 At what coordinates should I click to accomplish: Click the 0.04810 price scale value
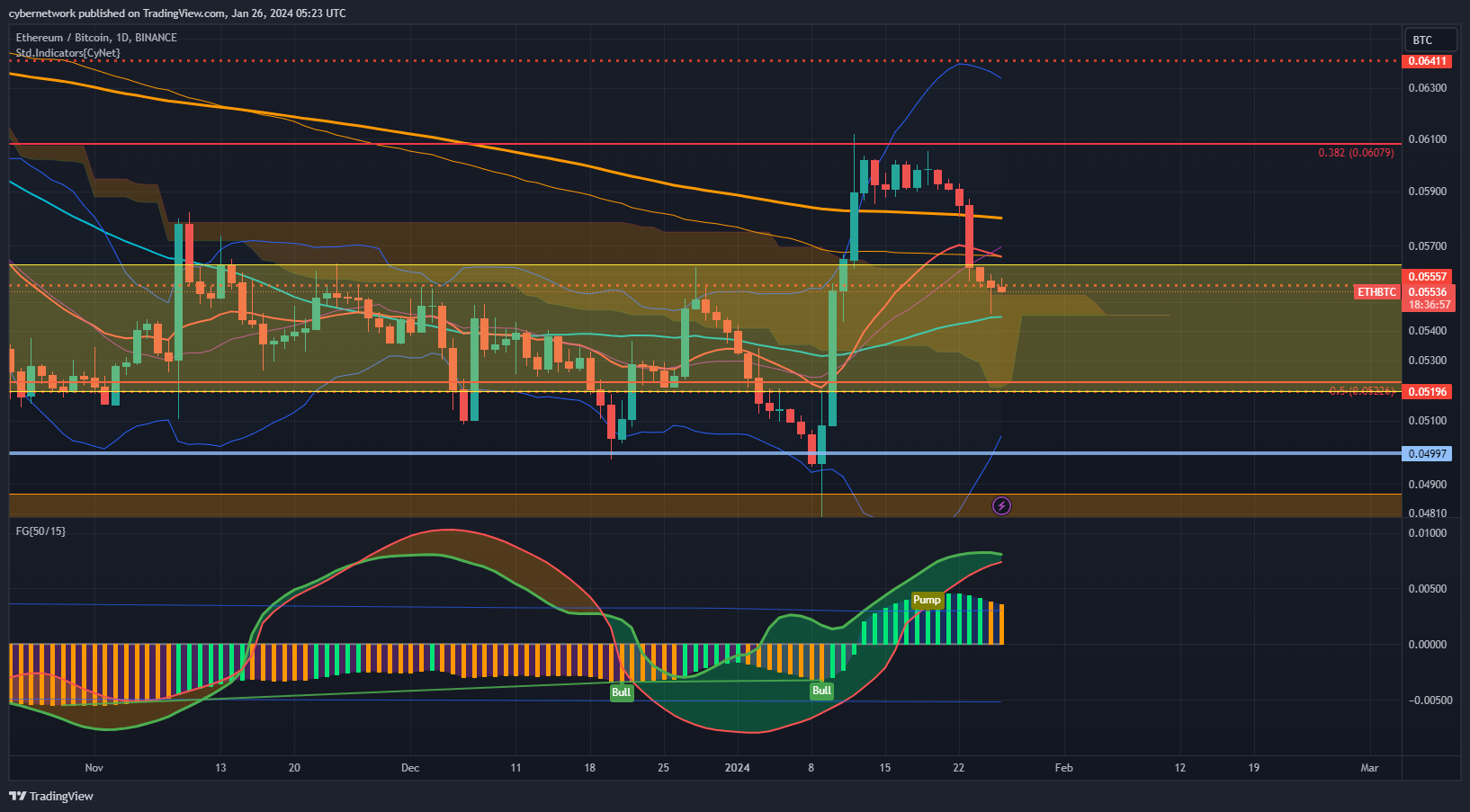pyautogui.click(x=1428, y=513)
